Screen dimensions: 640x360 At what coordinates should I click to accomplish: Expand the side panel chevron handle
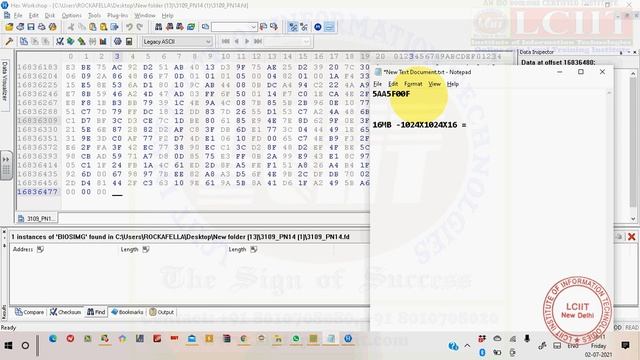click(6, 165)
